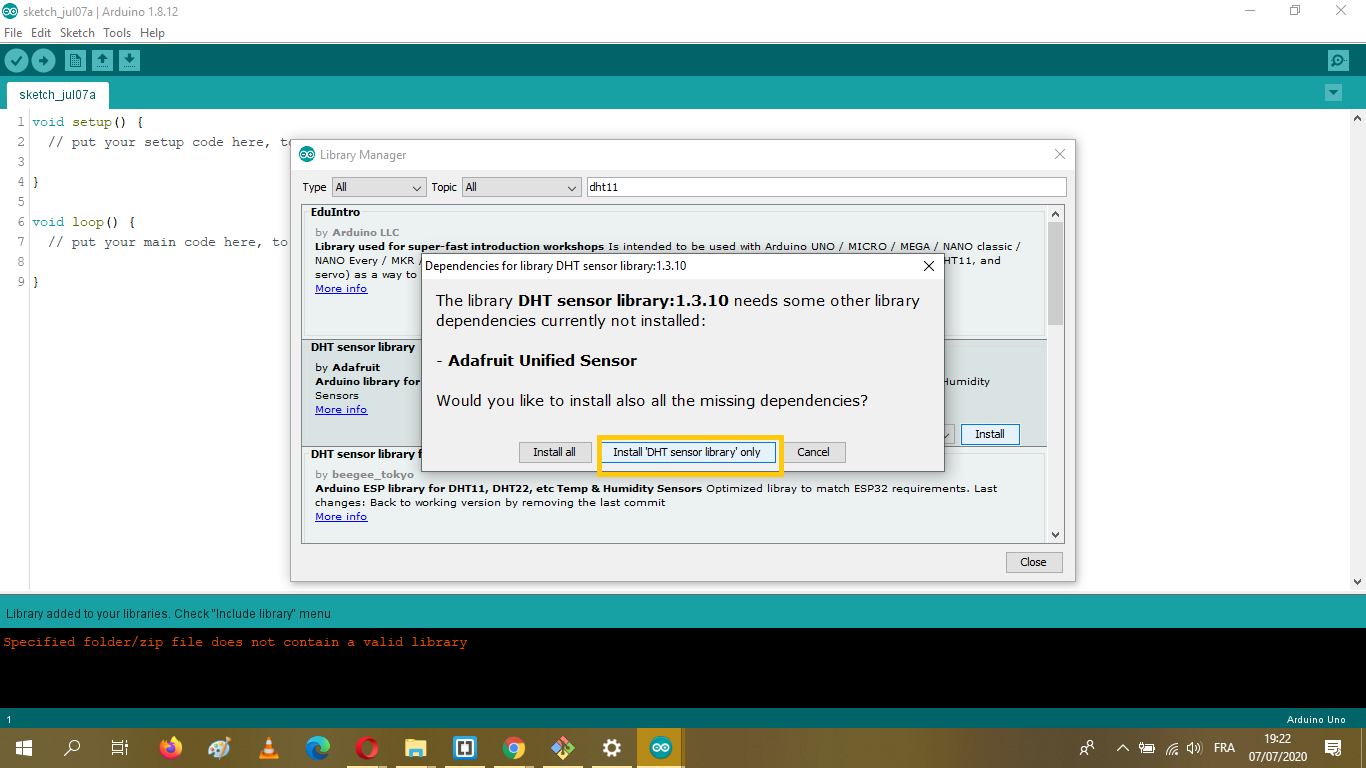Launch Firefox from the taskbar
Viewport: 1366px width, 768px height.
[x=171, y=748]
